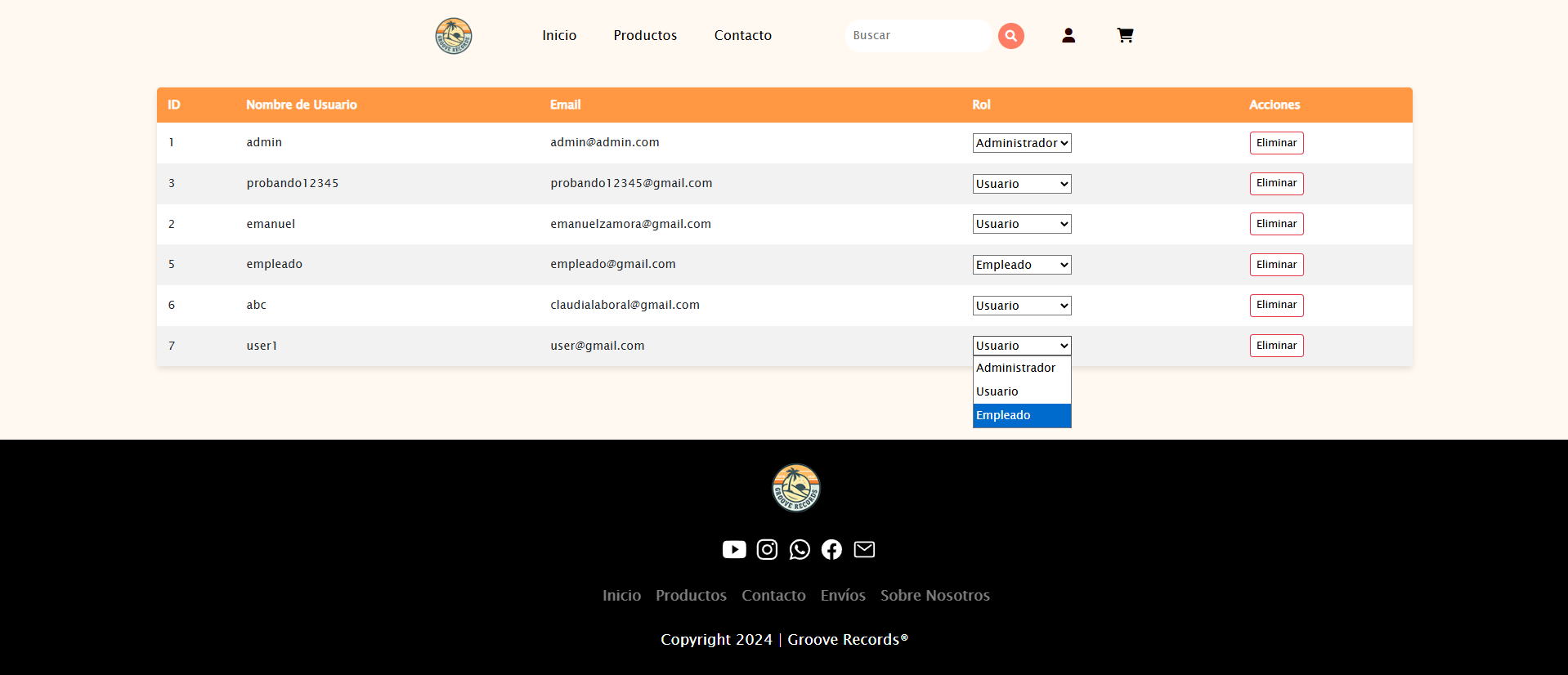
Task: Open the email envelope icon in footer
Action: (x=864, y=549)
